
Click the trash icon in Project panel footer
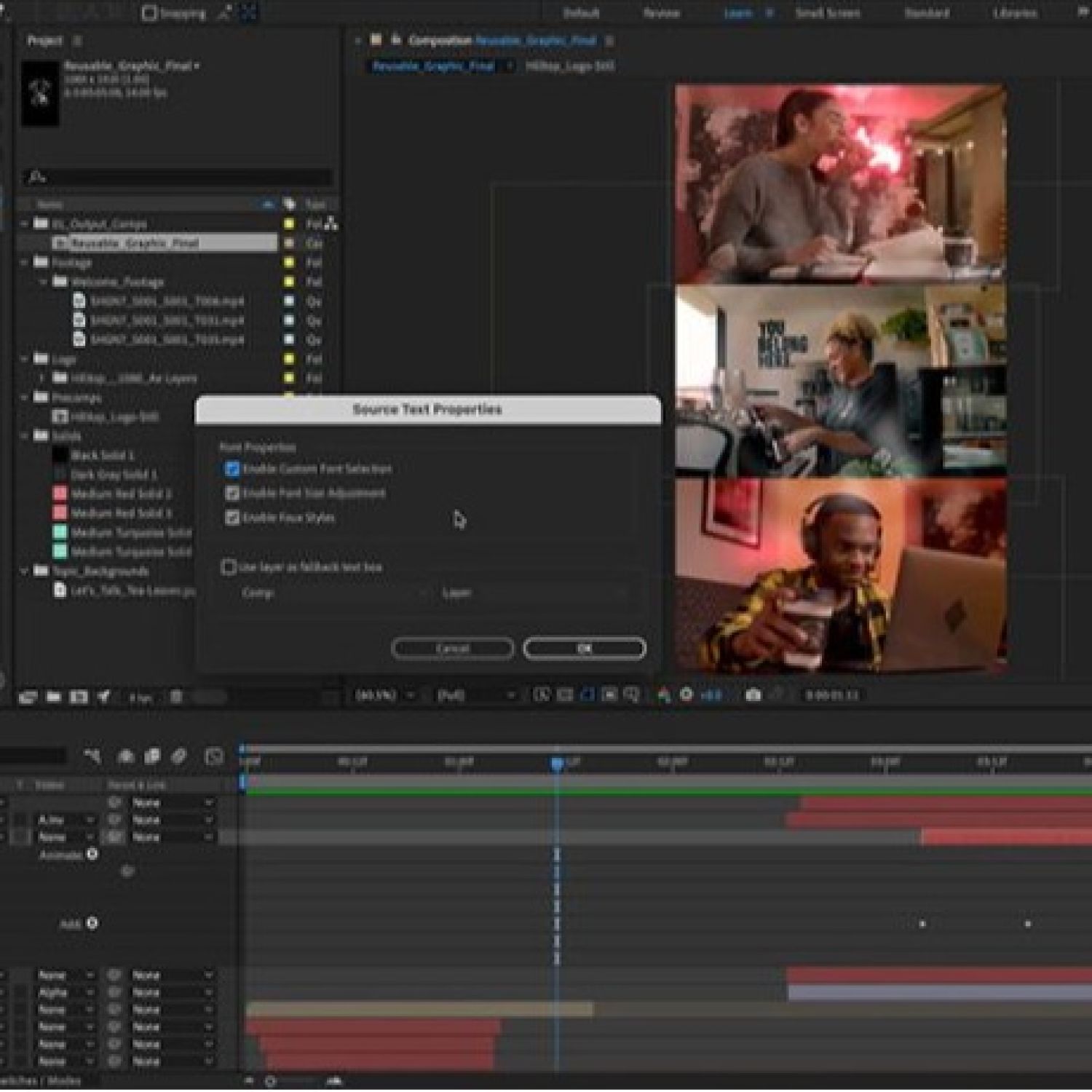pyautogui.click(x=176, y=697)
